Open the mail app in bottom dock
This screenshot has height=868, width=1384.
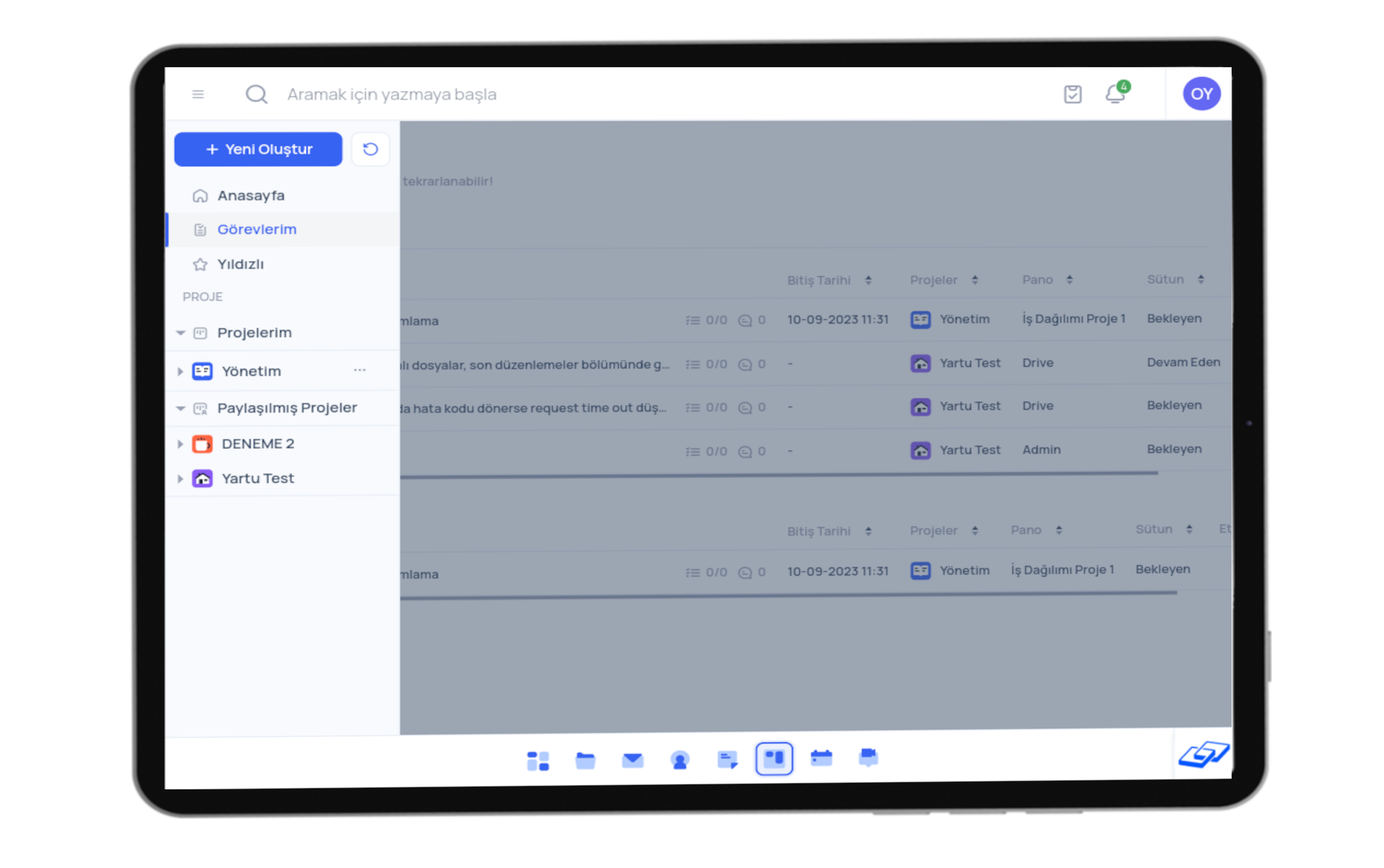pyautogui.click(x=633, y=760)
